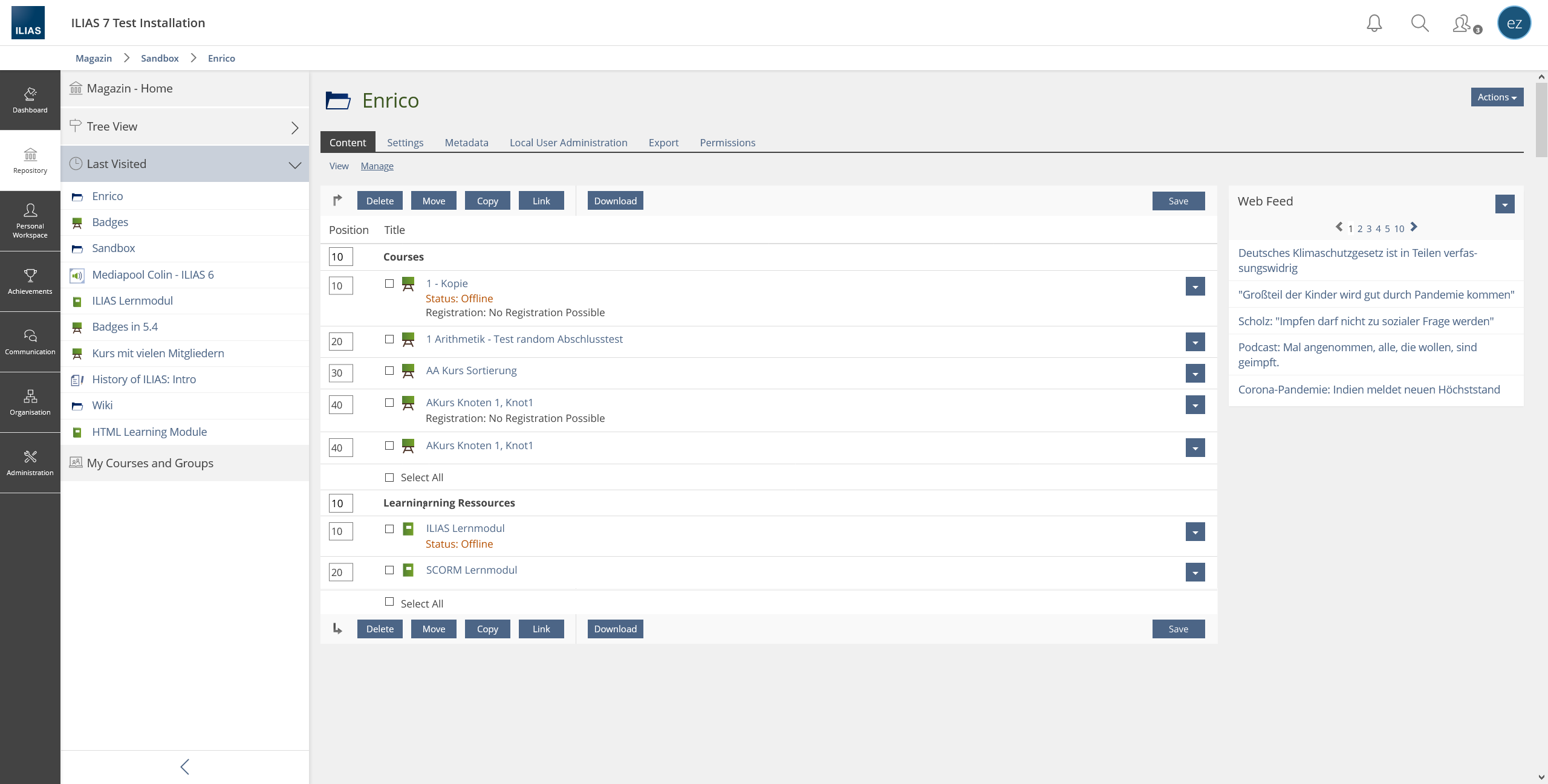Image resolution: width=1548 pixels, height=784 pixels.
Task: Open Organisation in the main sidebar
Action: 30,402
